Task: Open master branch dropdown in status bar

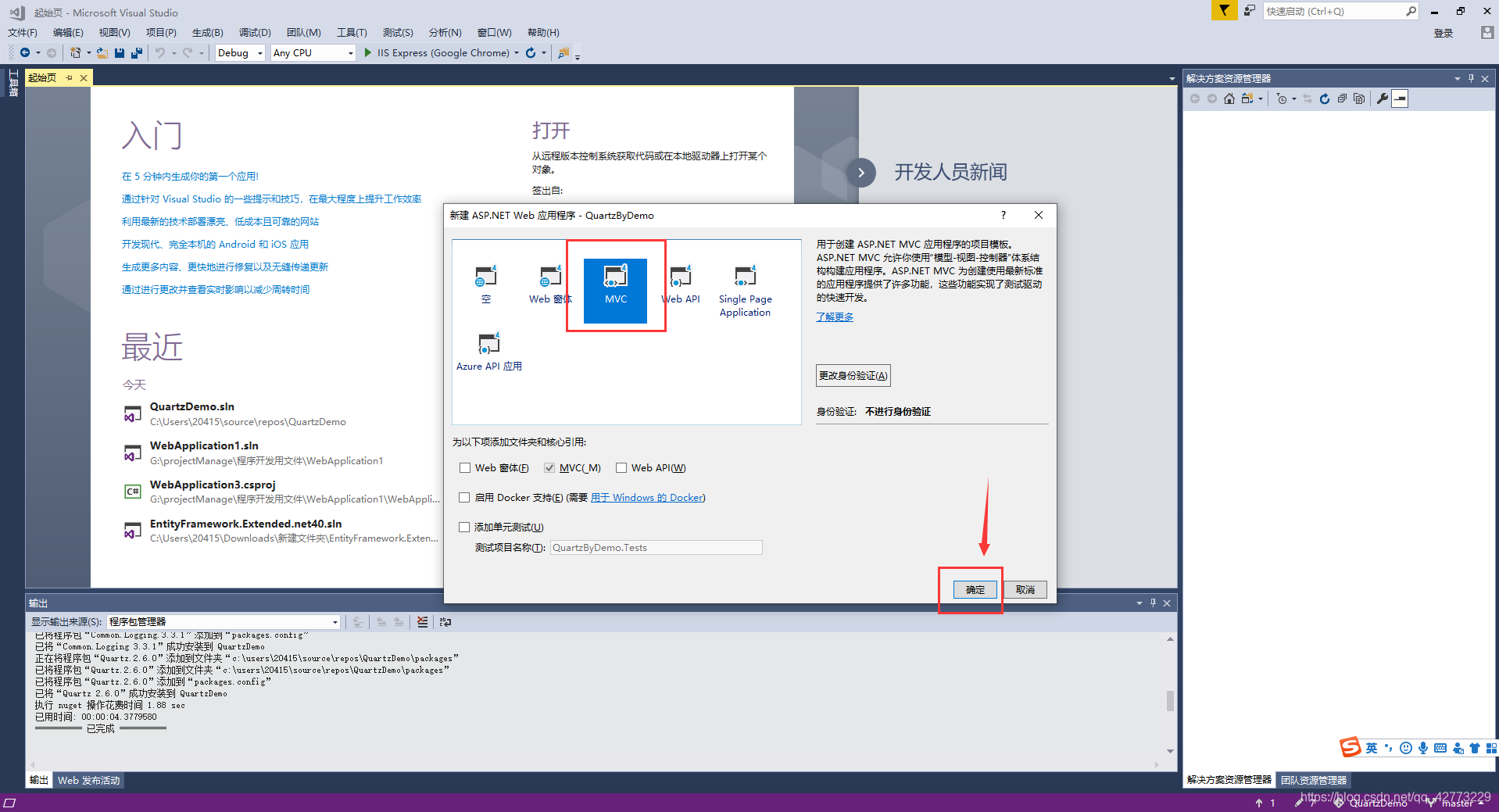Action: (x=1456, y=803)
